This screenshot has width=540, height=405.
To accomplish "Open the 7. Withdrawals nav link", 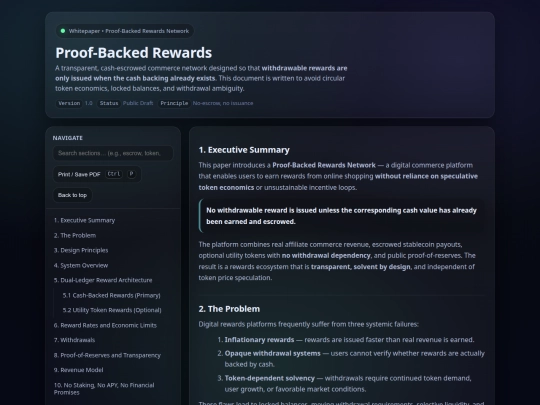I will pyautogui.click(x=74, y=340).
